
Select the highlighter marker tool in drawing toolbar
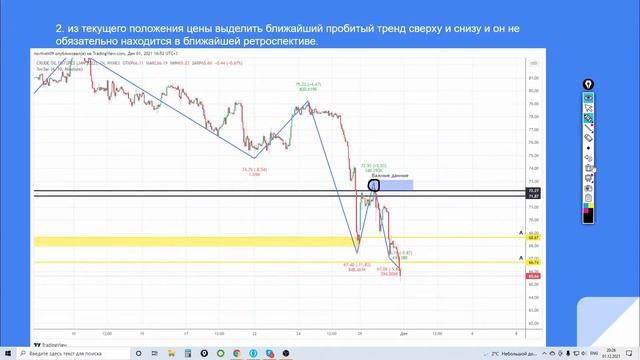588,118
